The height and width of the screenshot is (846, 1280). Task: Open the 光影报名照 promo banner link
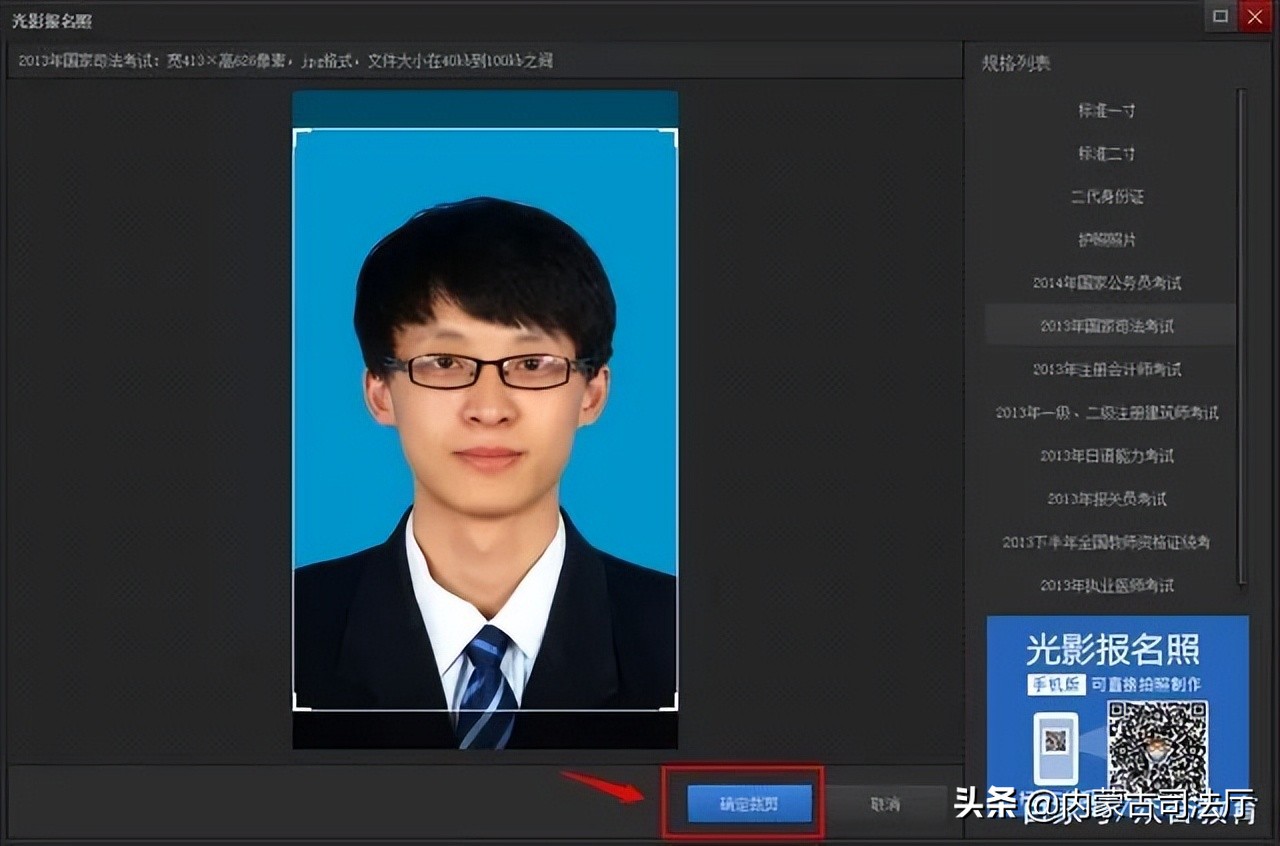coord(1113,653)
